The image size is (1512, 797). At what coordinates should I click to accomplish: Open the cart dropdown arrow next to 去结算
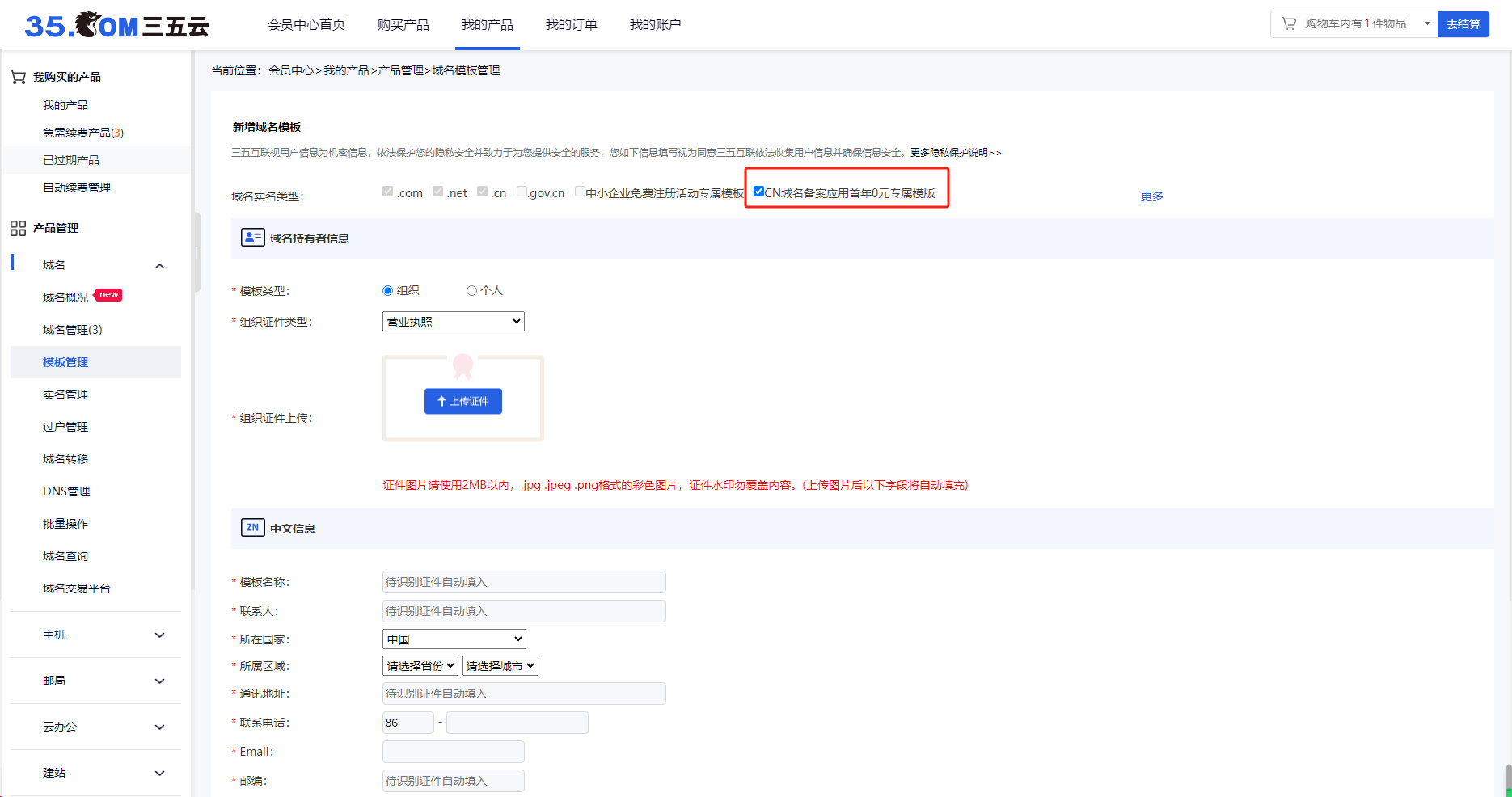tap(1427, 24)
